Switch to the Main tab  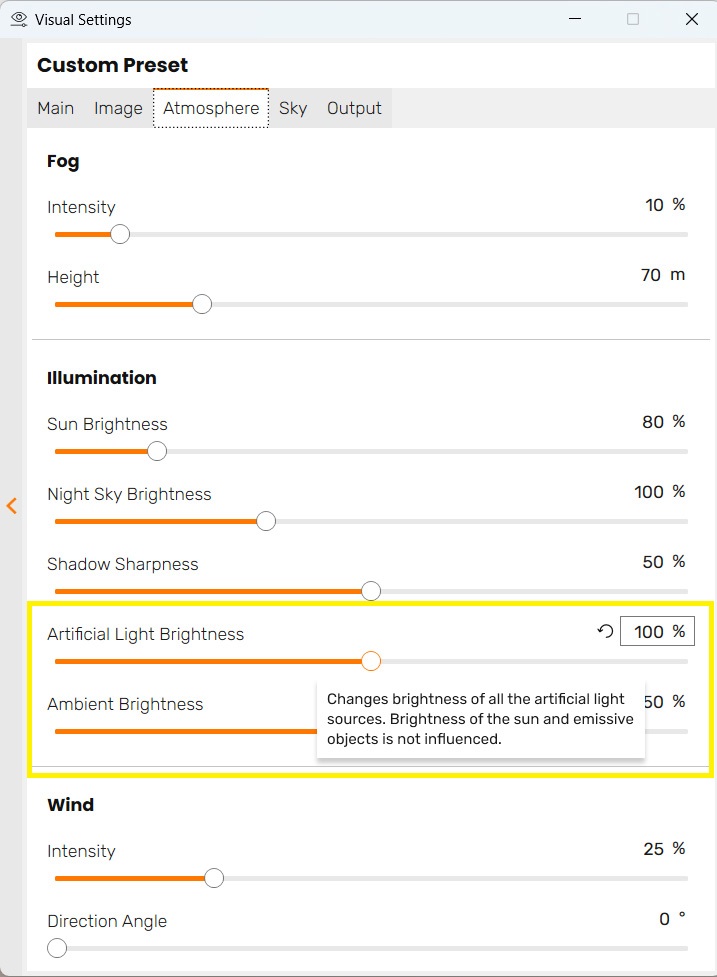click(55, 108)
